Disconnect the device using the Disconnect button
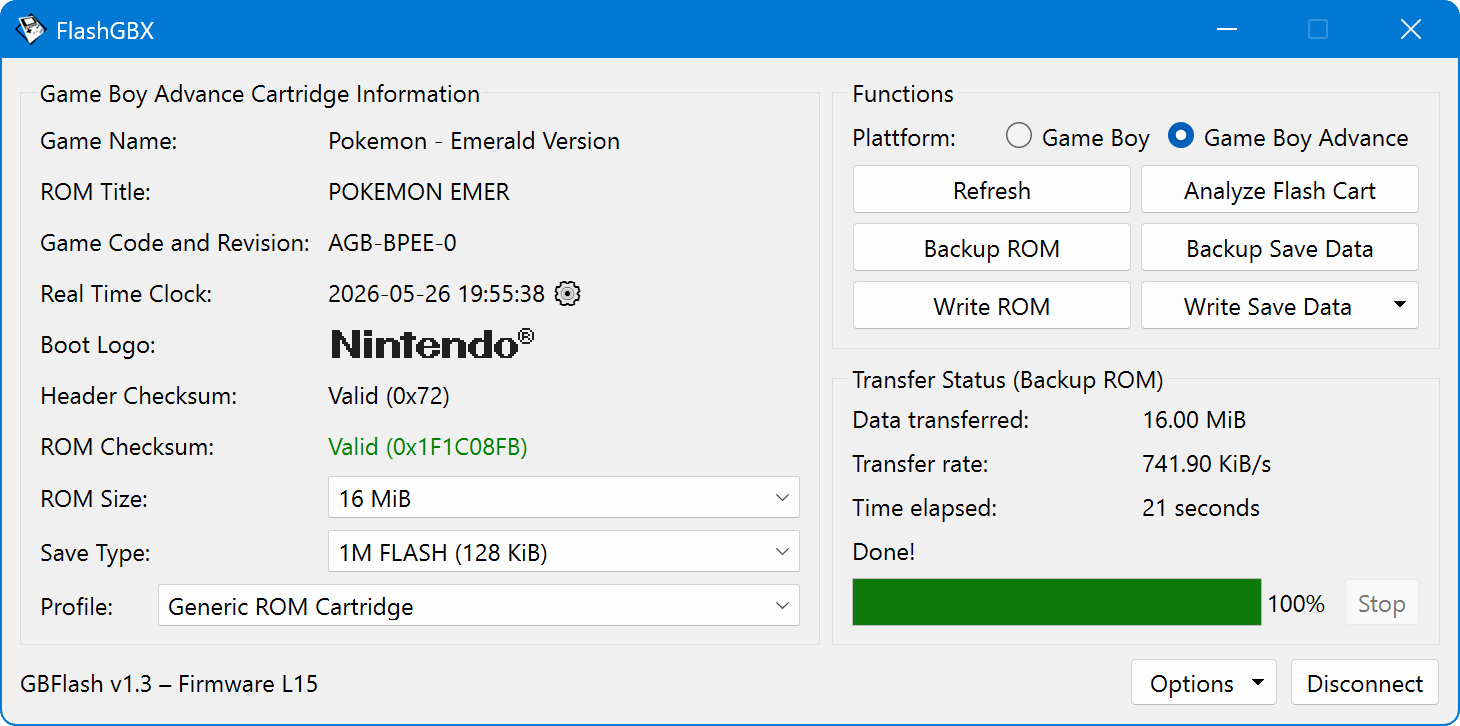The width and height of the screenshot is (1460, 726). 1365,684
